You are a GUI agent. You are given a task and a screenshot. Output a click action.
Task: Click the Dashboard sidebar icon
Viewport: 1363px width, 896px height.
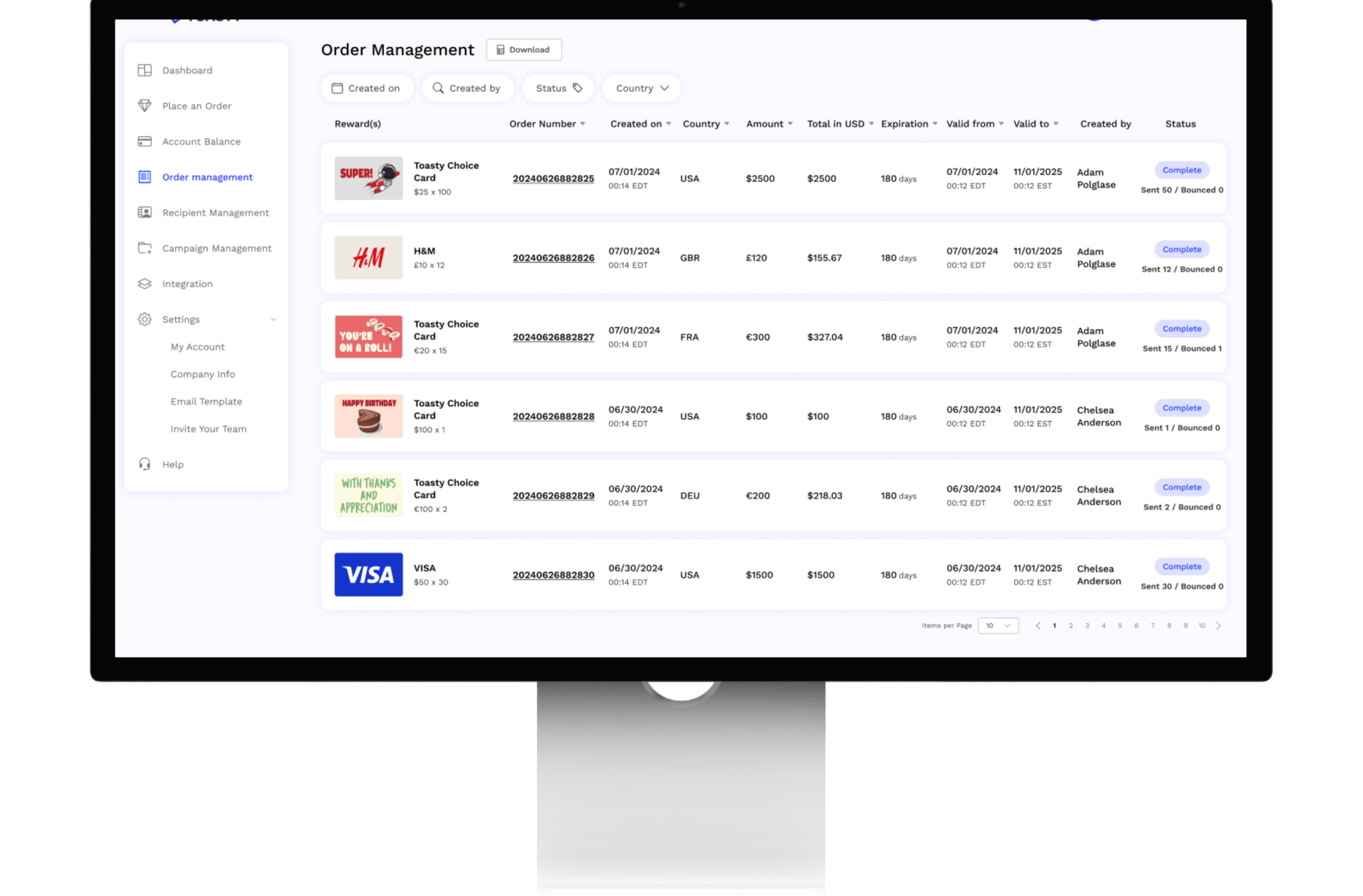[143, 69]
